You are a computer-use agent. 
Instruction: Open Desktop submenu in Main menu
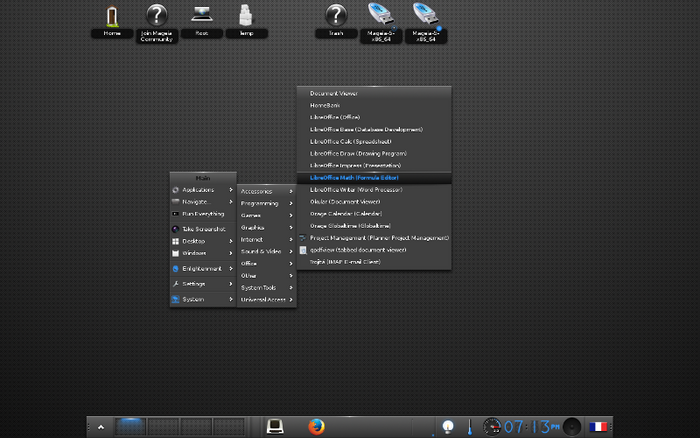[203, 241]
